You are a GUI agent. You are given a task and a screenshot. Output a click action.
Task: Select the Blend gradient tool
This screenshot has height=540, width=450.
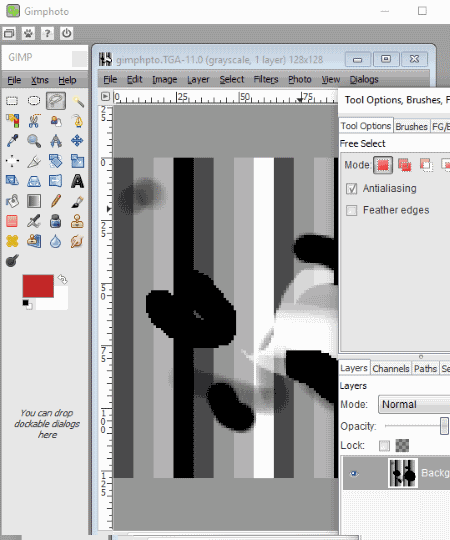tap(34, 201)
